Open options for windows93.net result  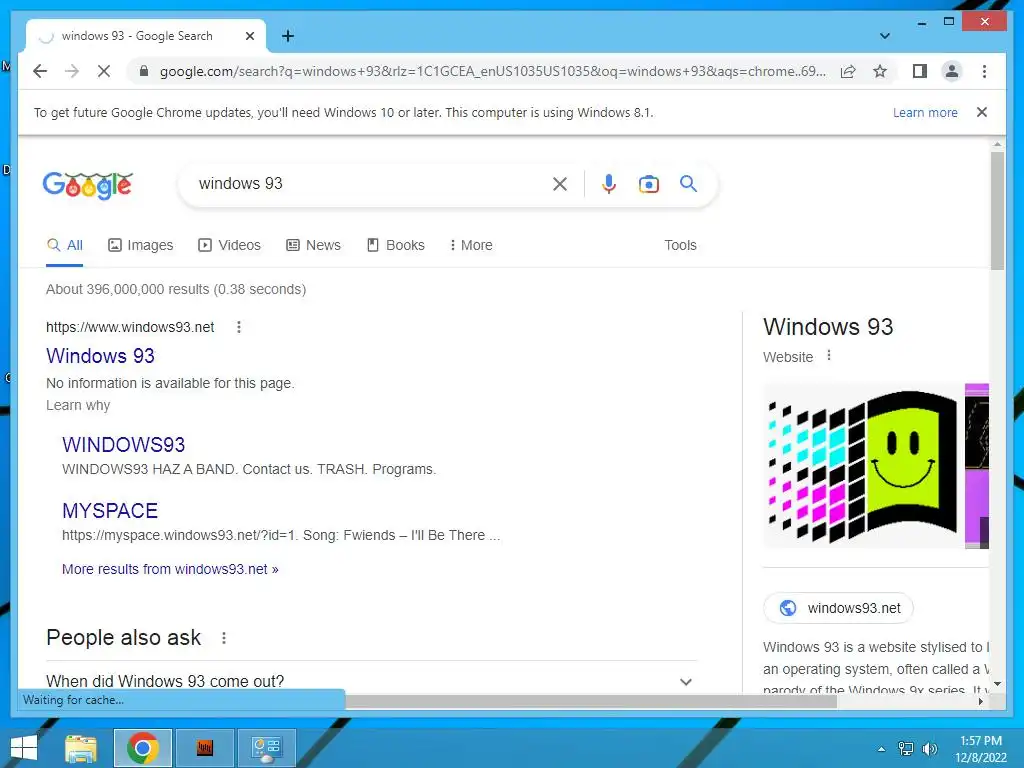click(x=239, y=327)
